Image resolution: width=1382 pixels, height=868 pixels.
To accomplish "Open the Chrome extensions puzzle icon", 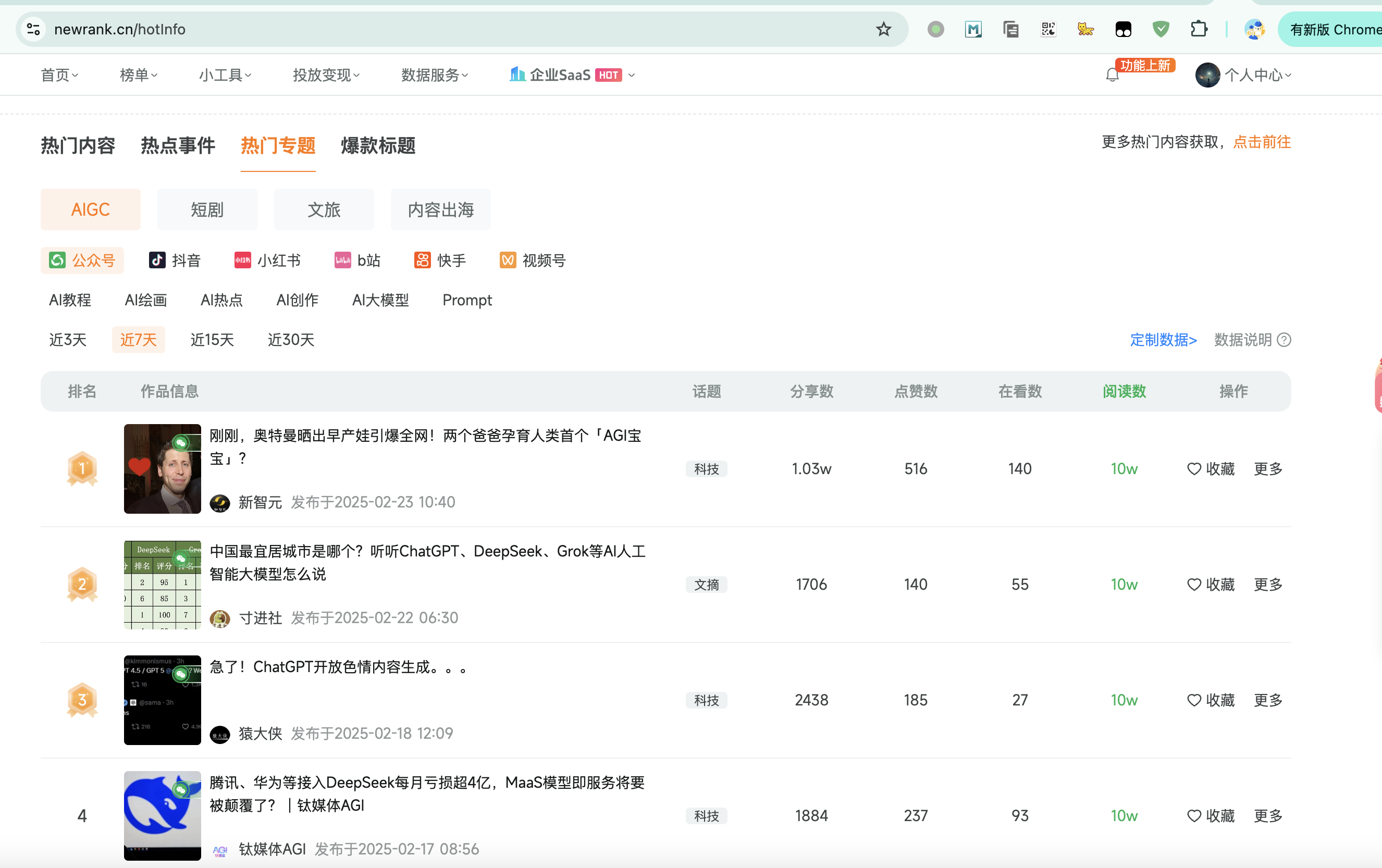I will pos(1199,29).
